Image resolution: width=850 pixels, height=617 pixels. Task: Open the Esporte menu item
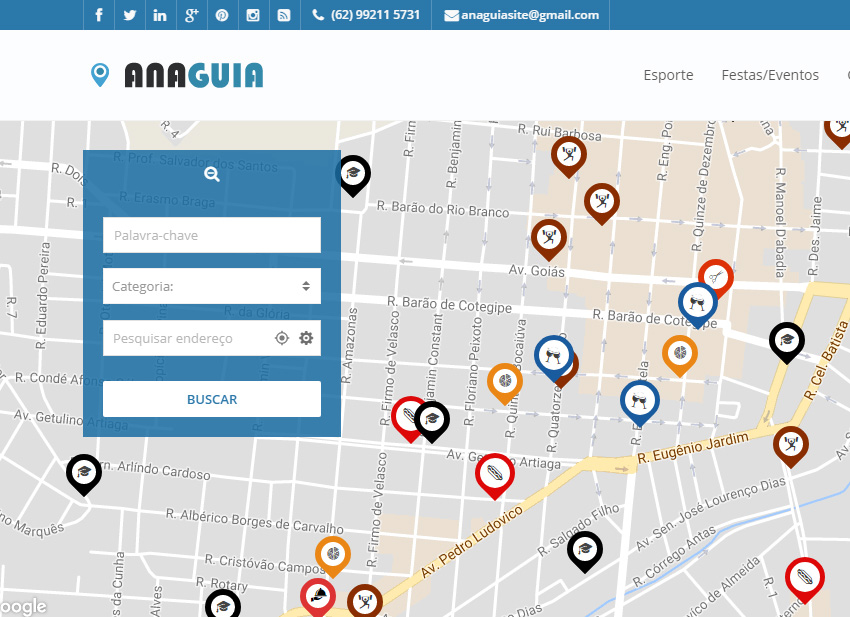(668, 75)
